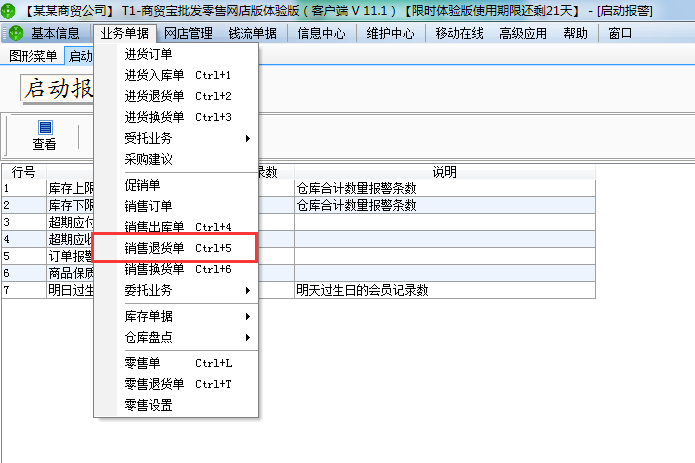The width and height of the screenshot is (695, 463).
Task: Choose 进货入库单 Ctrl+1 menu item
Action: click(x=176, y=75)
